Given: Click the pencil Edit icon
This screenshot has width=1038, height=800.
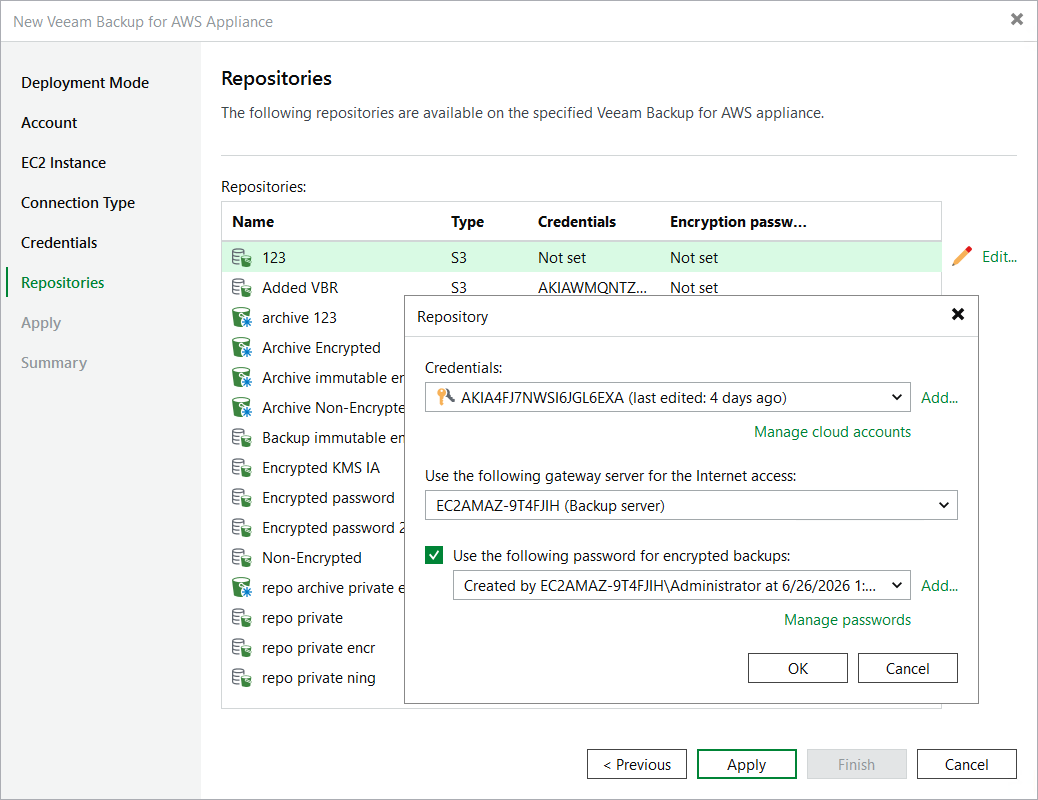Looking at the screenshot, I should (x=962, y=256).
